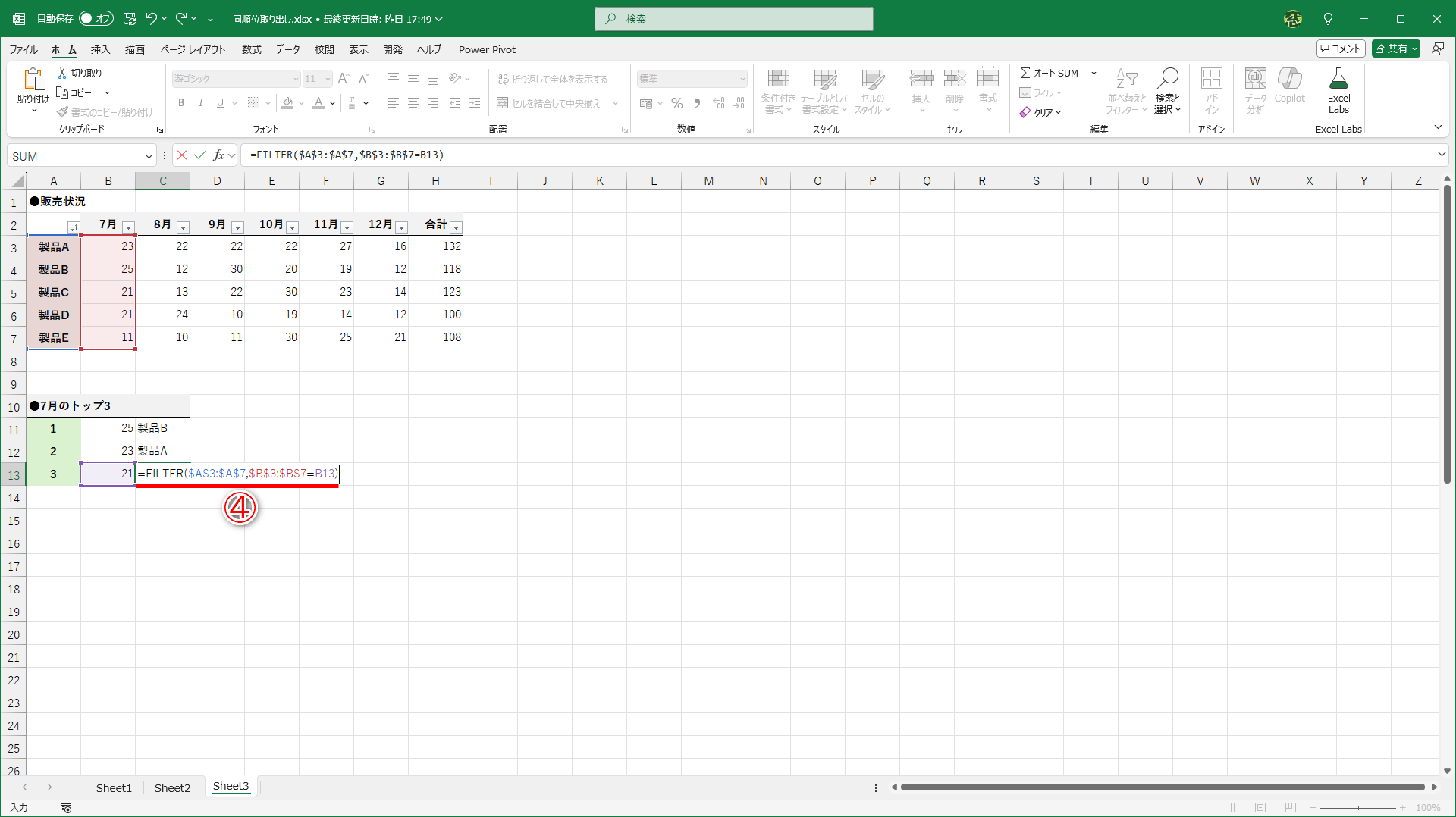The width and height of the screenshot is (1456, 817).
Task: Toggle 自動保存 (AutoSave) switch
Action: point(96,18)
